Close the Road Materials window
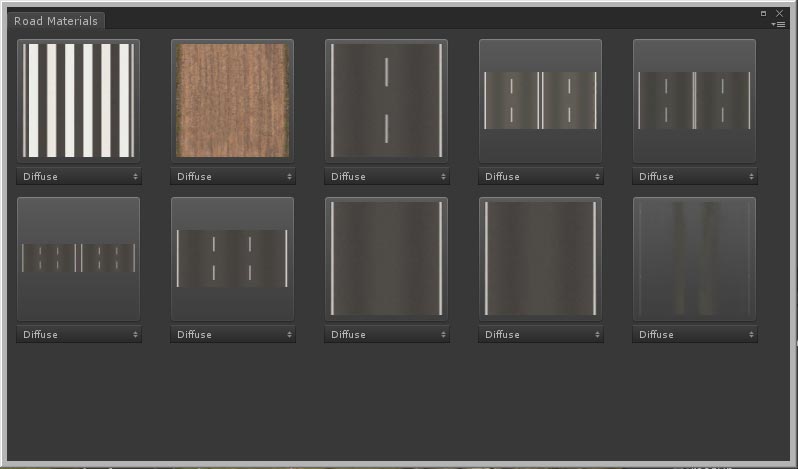Image resolution: width=798 pixels, height=469 pixels. click(779, 13)
